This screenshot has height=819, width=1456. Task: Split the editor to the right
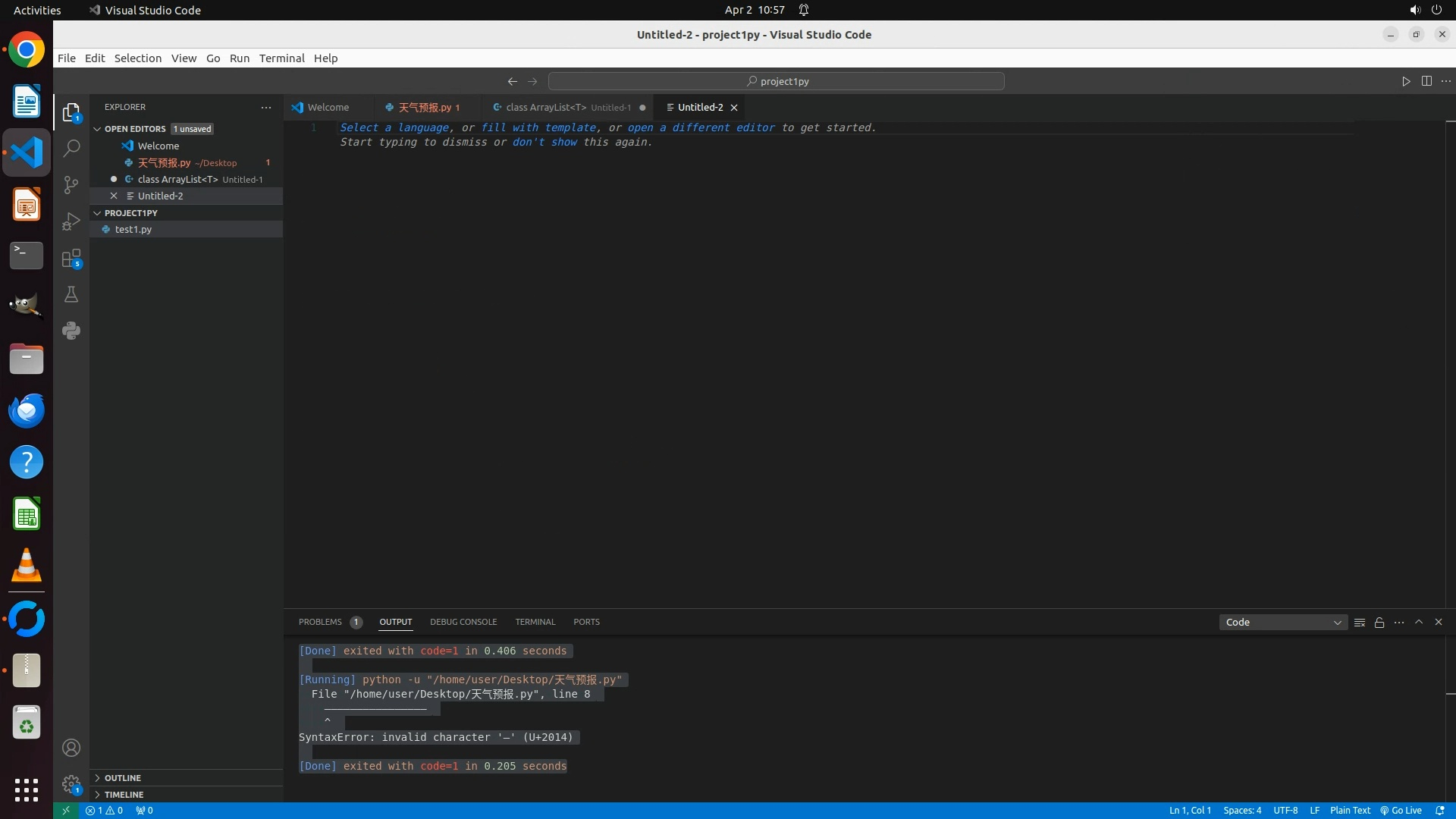1426,81
